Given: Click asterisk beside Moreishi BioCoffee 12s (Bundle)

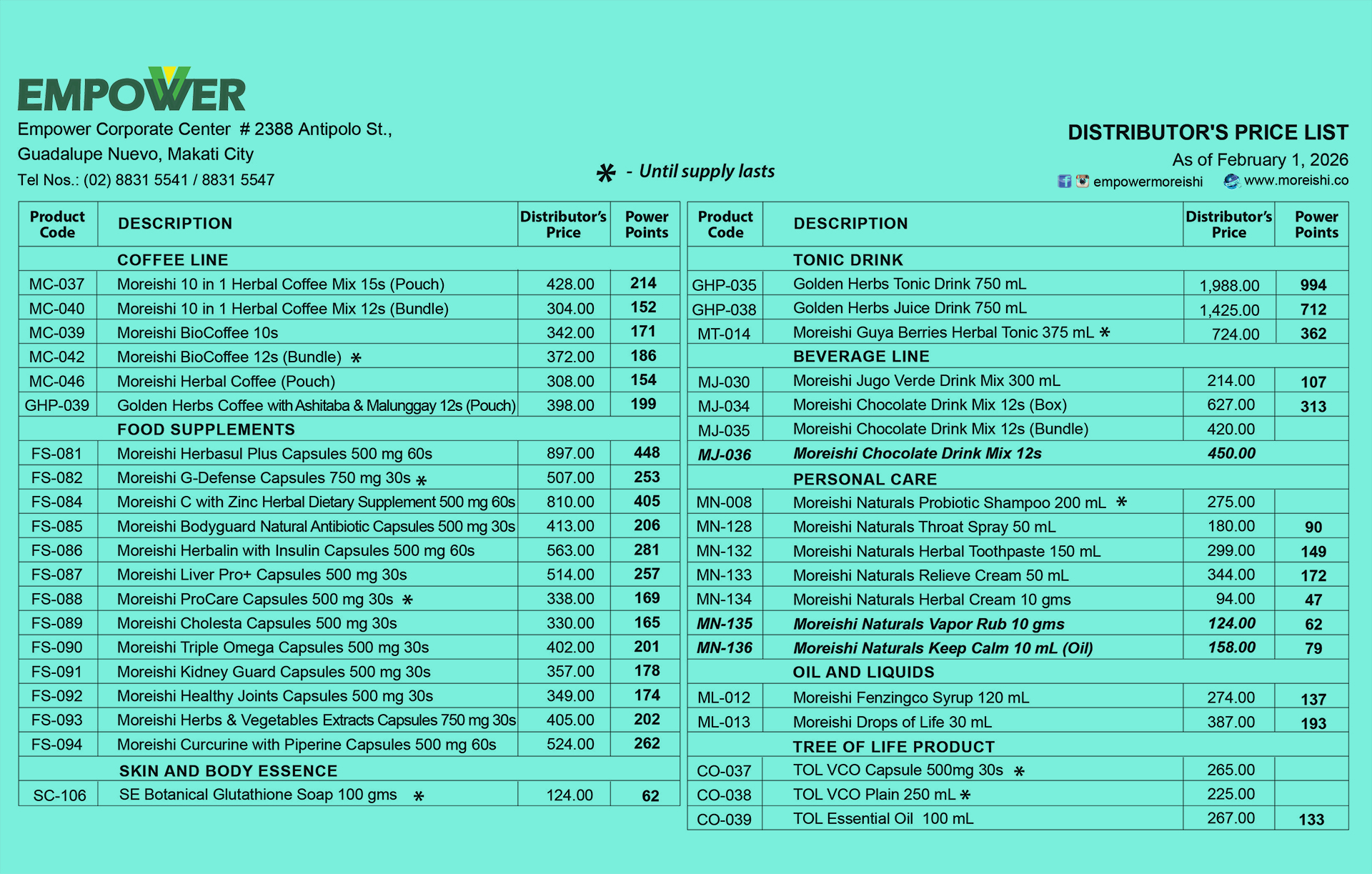Looking at the screenshot, I should [x=356, y=358].
